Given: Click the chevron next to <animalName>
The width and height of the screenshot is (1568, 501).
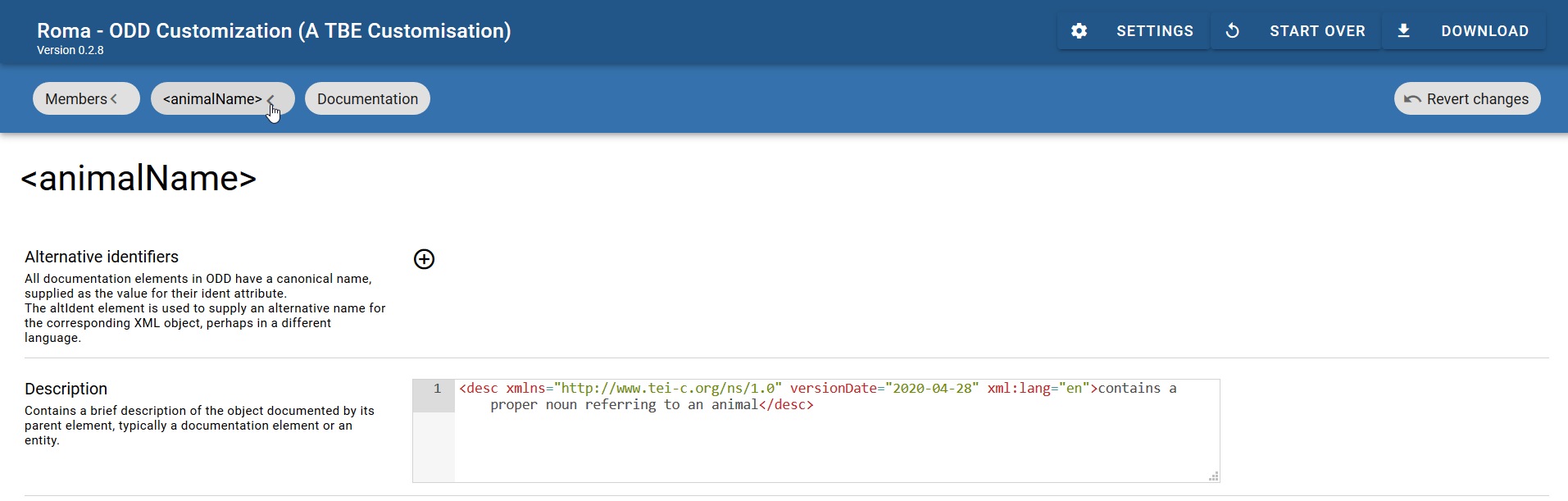Looking at the screenshot, I should click(x=270, y=99).
